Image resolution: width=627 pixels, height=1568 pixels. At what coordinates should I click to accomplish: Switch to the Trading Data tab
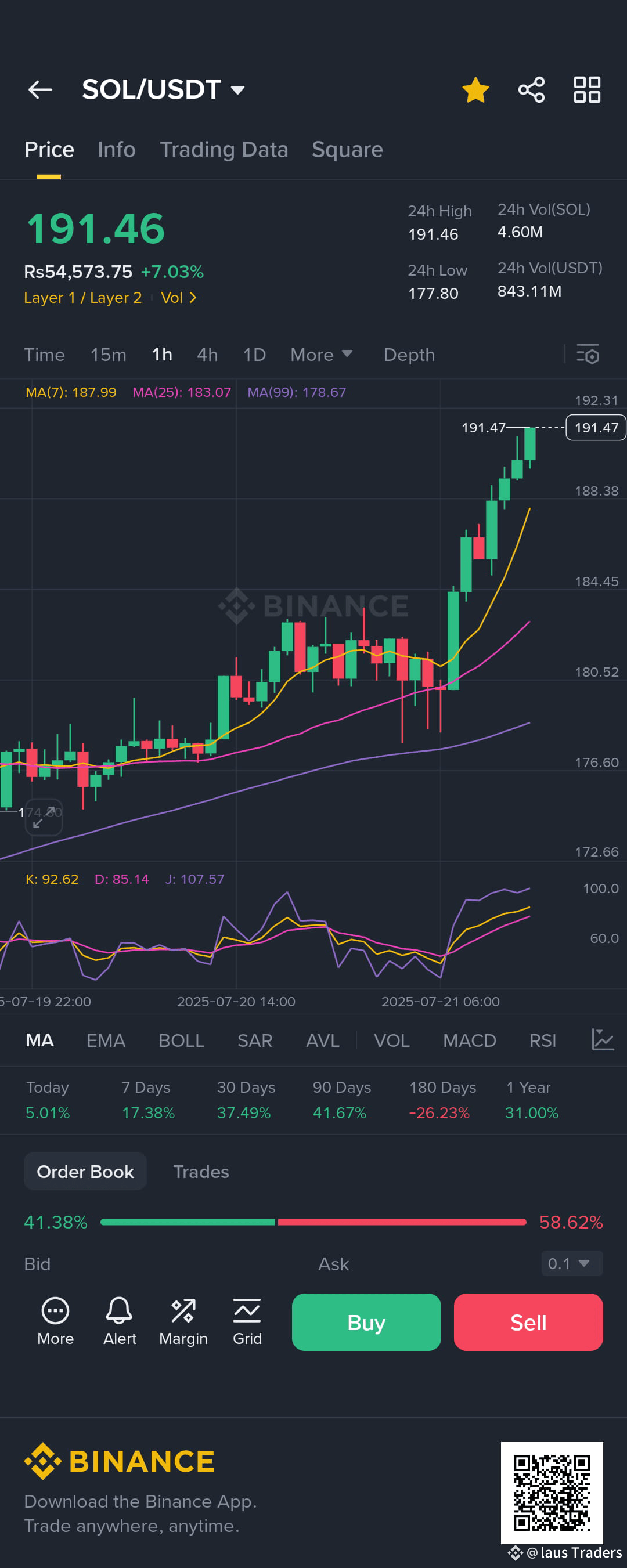click(224, 150)
